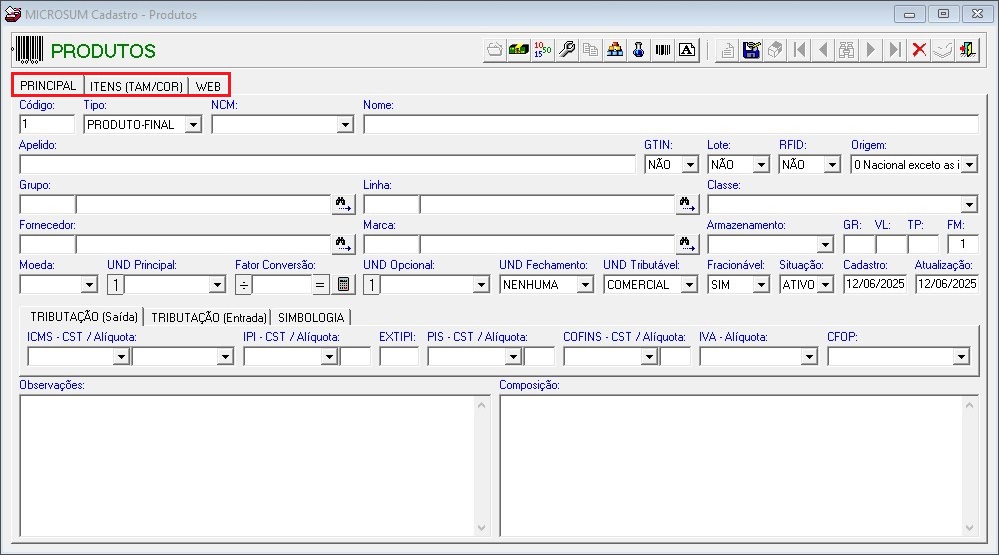Click the money/price icon in toolbar

519,50
